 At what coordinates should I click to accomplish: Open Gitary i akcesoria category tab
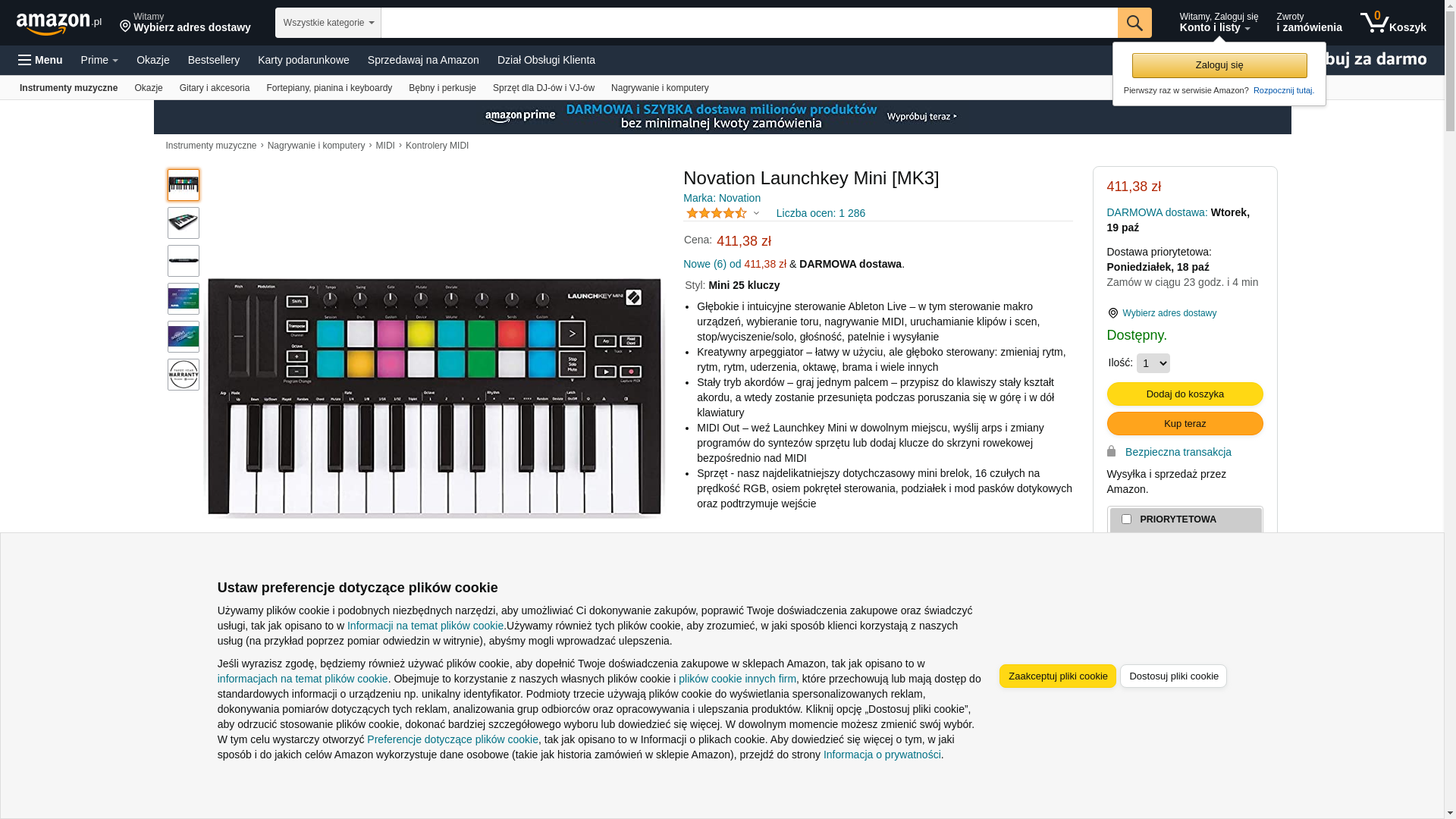coord(215,88)
